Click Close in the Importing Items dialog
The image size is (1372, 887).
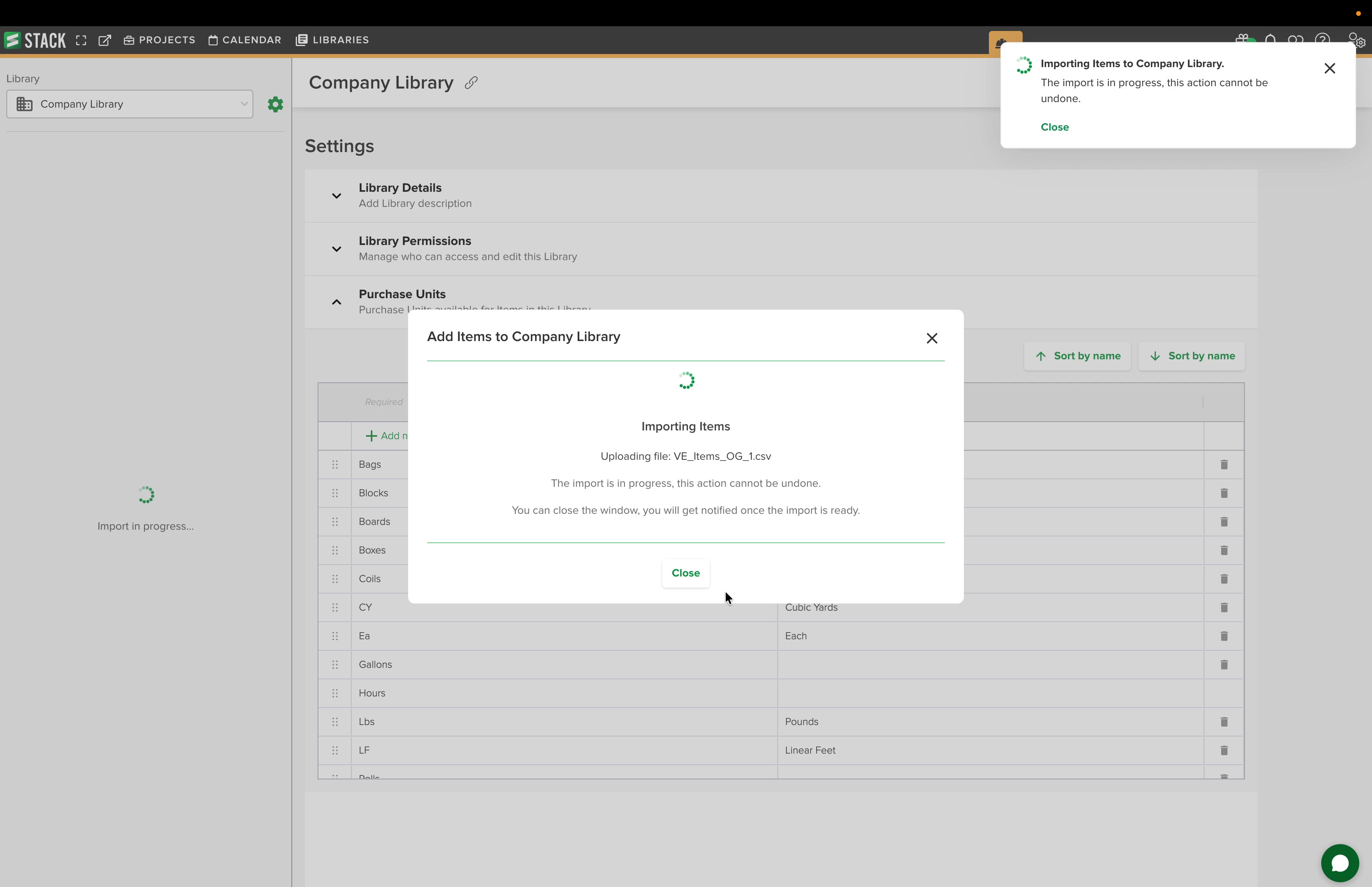[685, 573]
